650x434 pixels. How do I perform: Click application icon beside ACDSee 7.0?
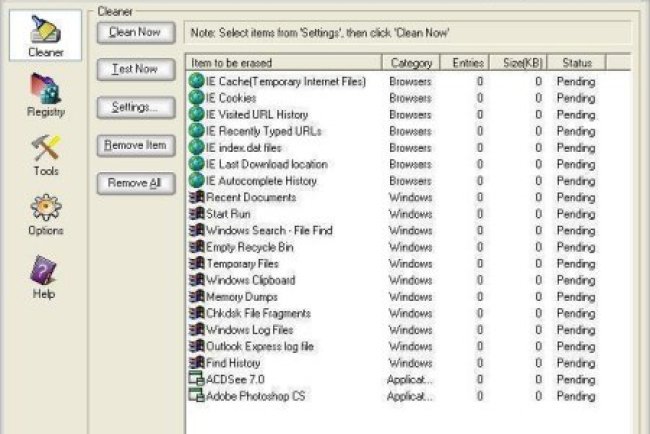(196, 379)
